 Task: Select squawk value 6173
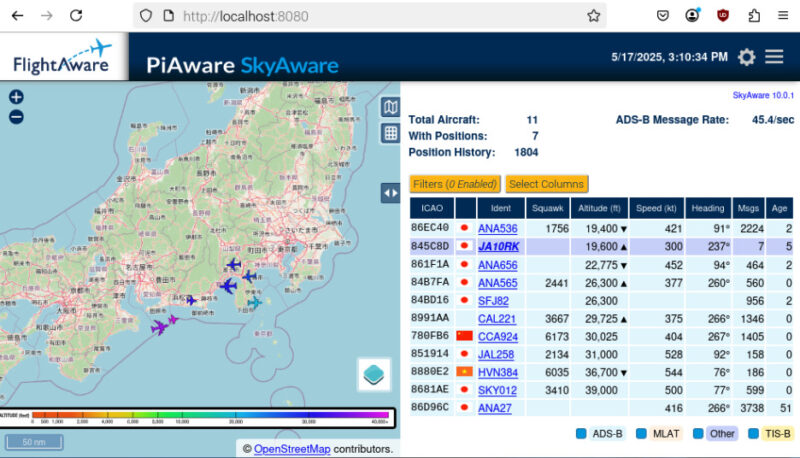click(x=557, y=337)
